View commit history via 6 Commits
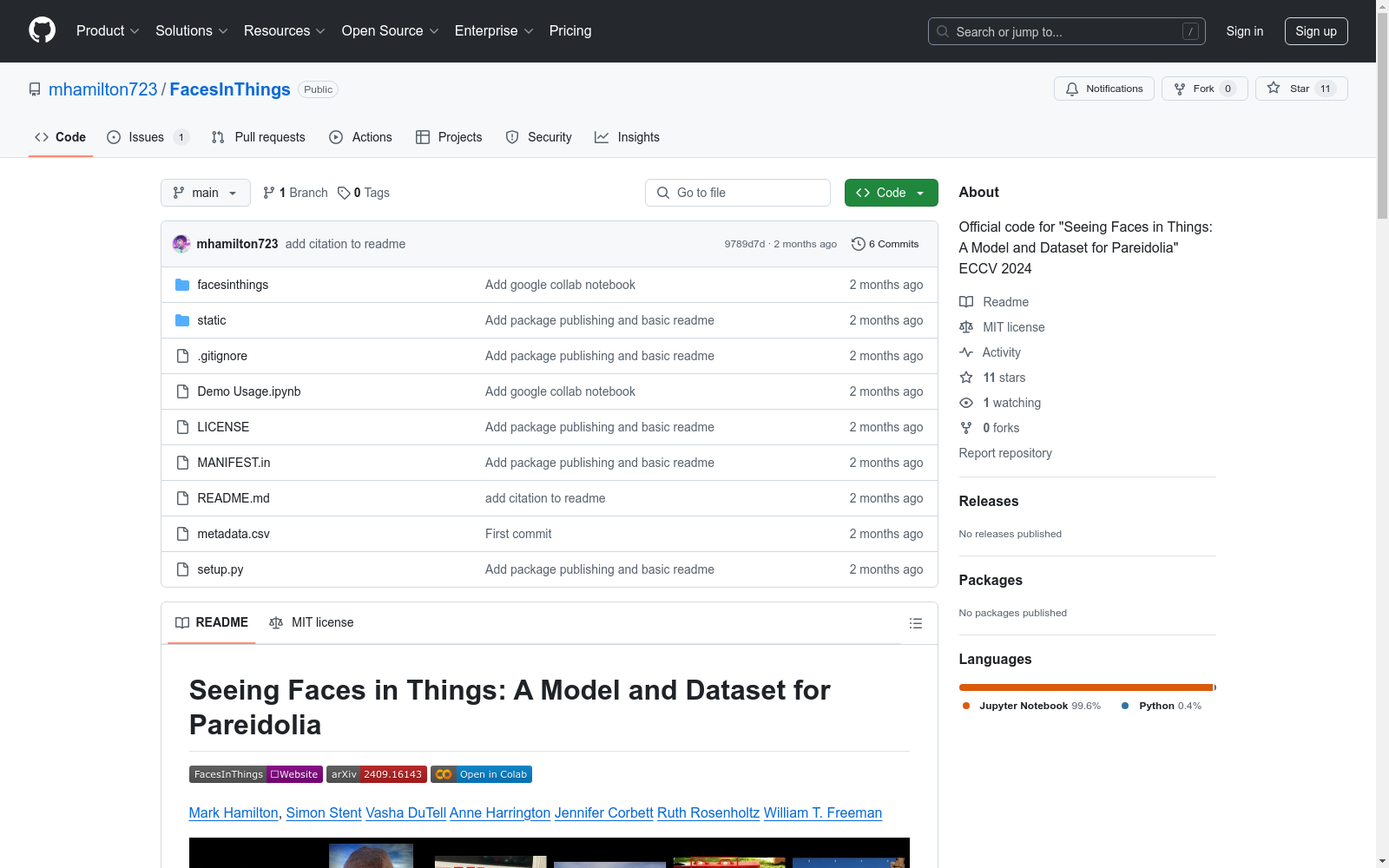Viewport: 1389px width, 868px height. (x=885, y=244)
